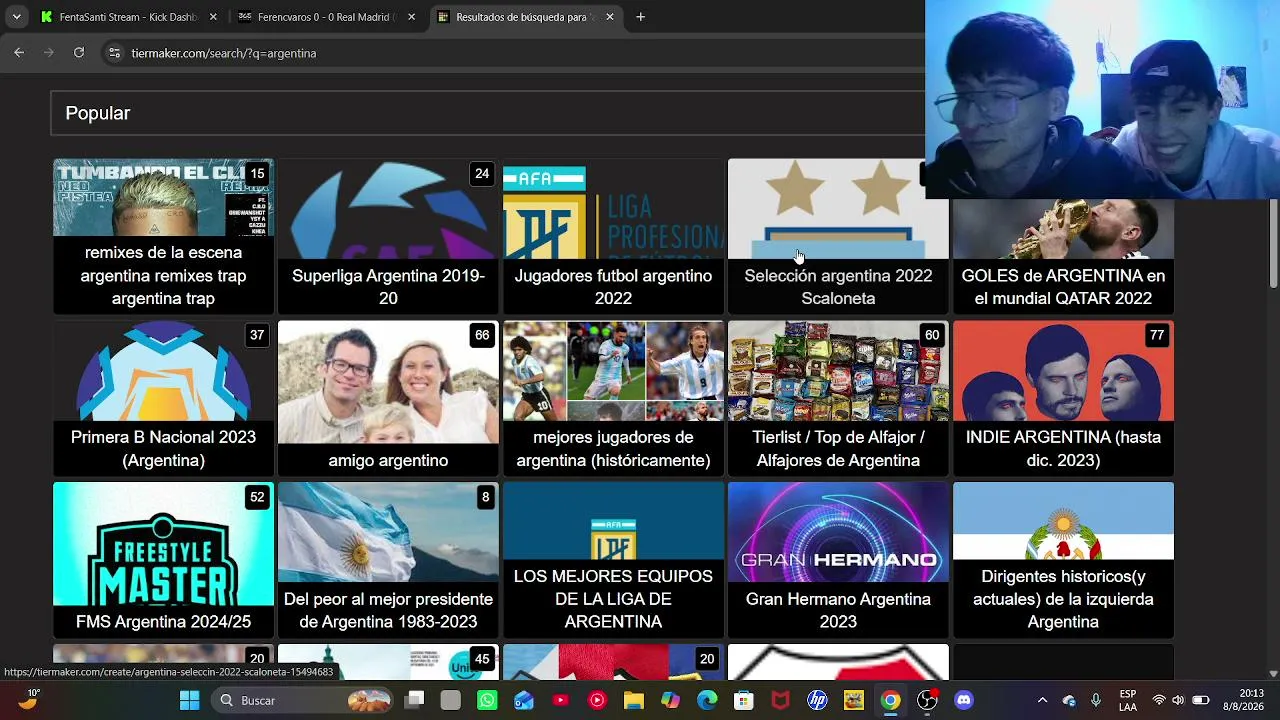This screenshot has height=720, width=1280.
Task: Open Primera B Nacional 2023 tier list
Action: pyautogui.click(x=163, y=398)
